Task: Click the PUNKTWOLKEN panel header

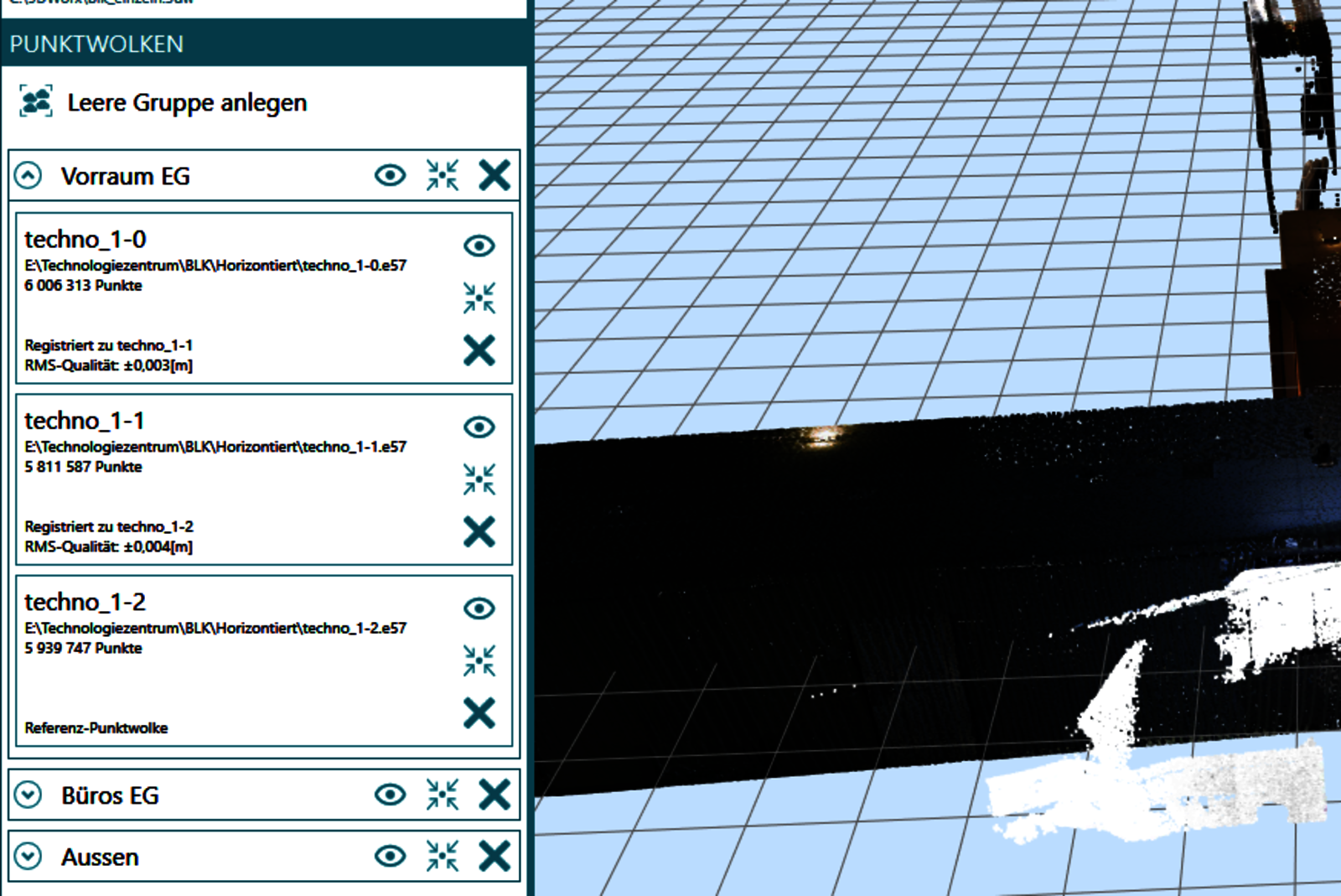Action: [264, 44]
